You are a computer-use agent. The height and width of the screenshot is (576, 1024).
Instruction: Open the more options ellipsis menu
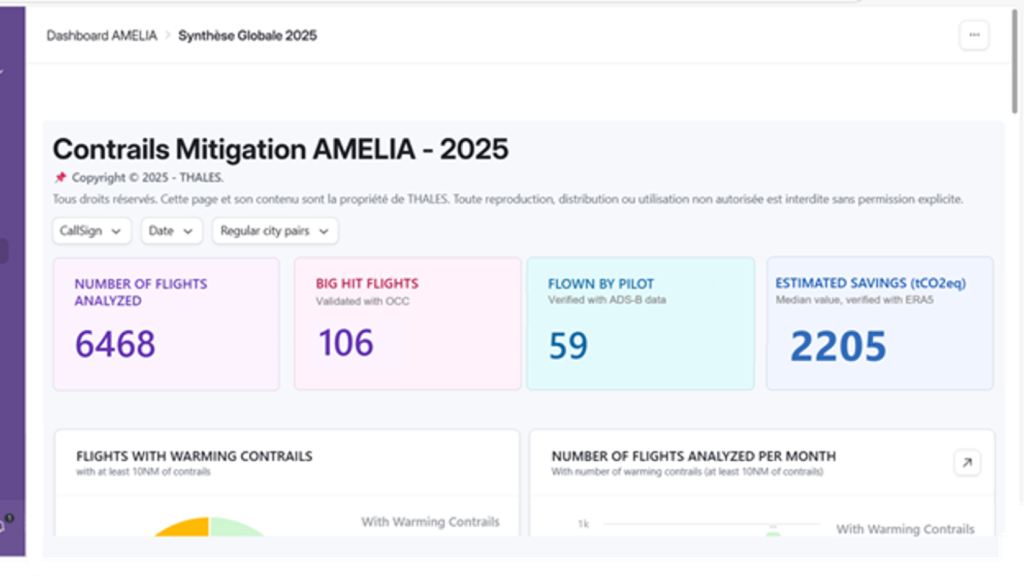pos(974,34)
